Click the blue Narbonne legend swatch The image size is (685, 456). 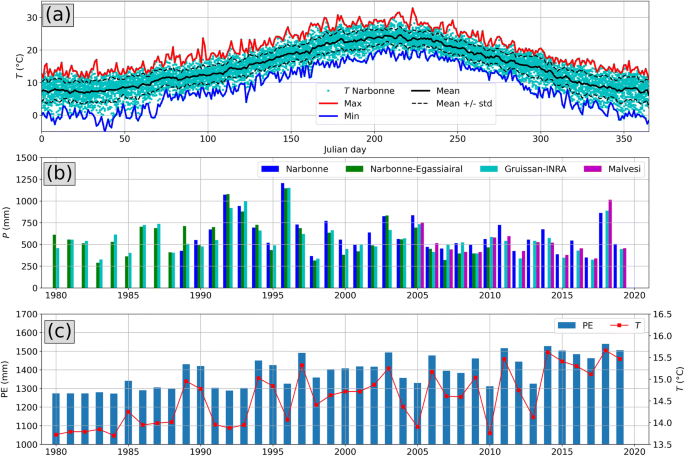[x=270, y=166]
